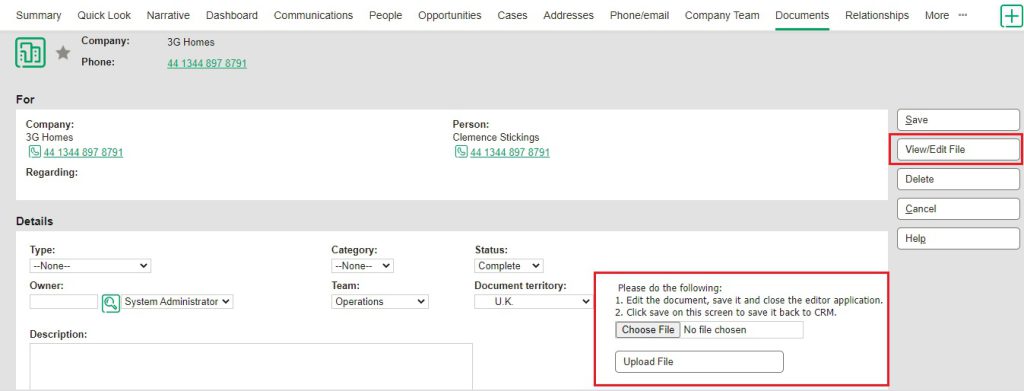Open the System Administrator owner dropdown
The image size is (1024, 391).
pyautogui.click(x=177, y=302)
